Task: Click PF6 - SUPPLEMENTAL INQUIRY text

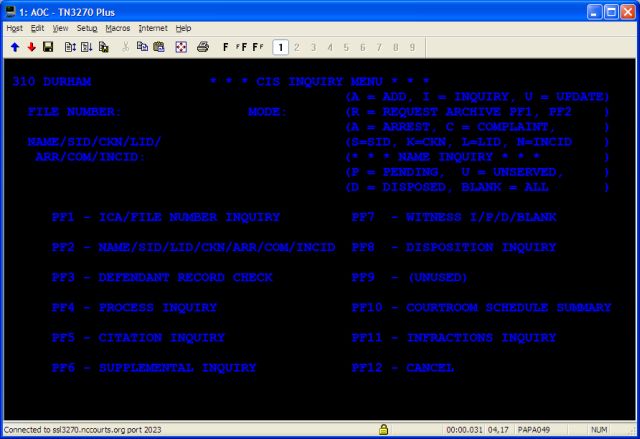Action: [154, 368]
